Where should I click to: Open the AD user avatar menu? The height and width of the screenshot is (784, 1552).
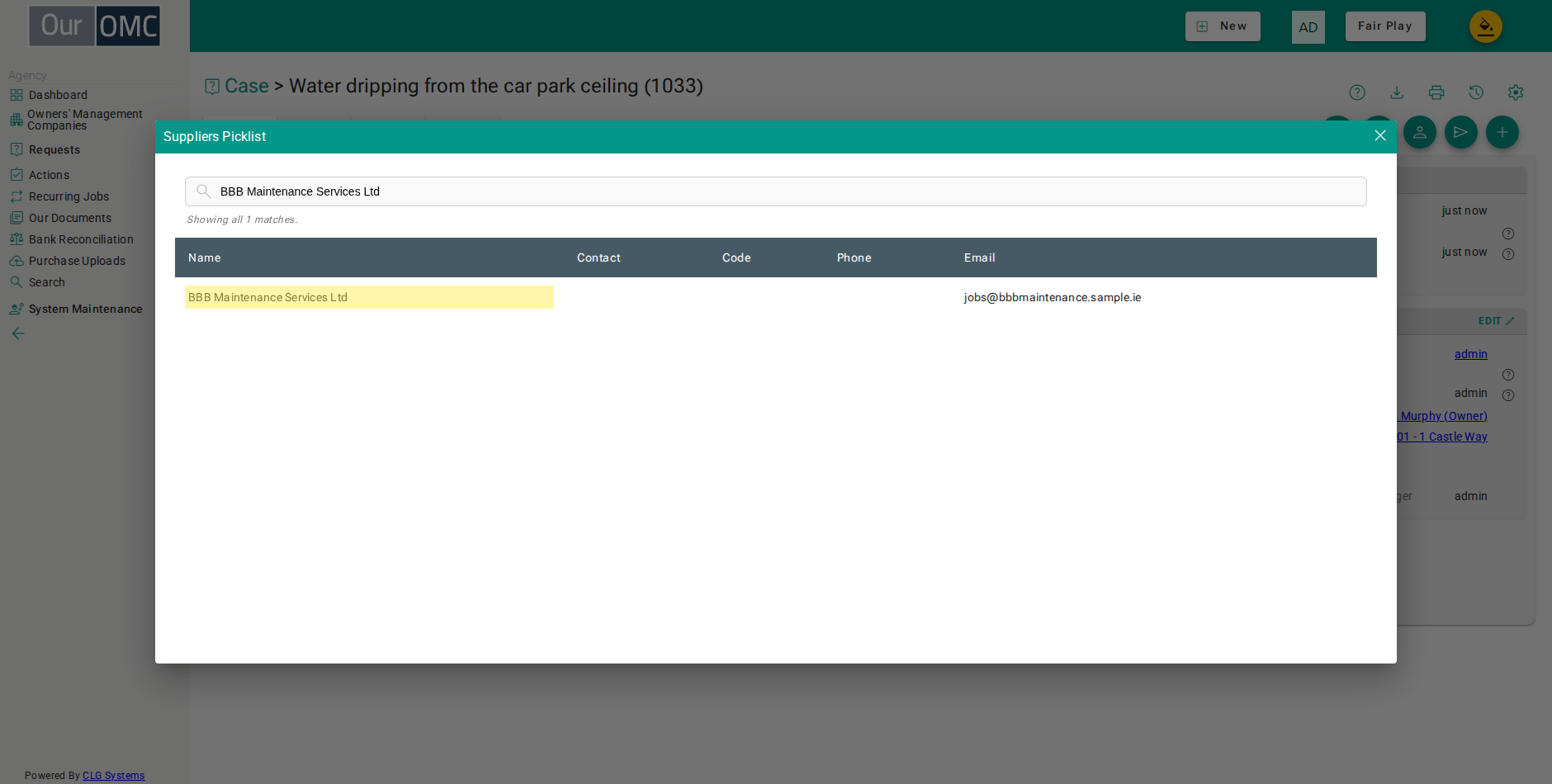pos(1308,27)
